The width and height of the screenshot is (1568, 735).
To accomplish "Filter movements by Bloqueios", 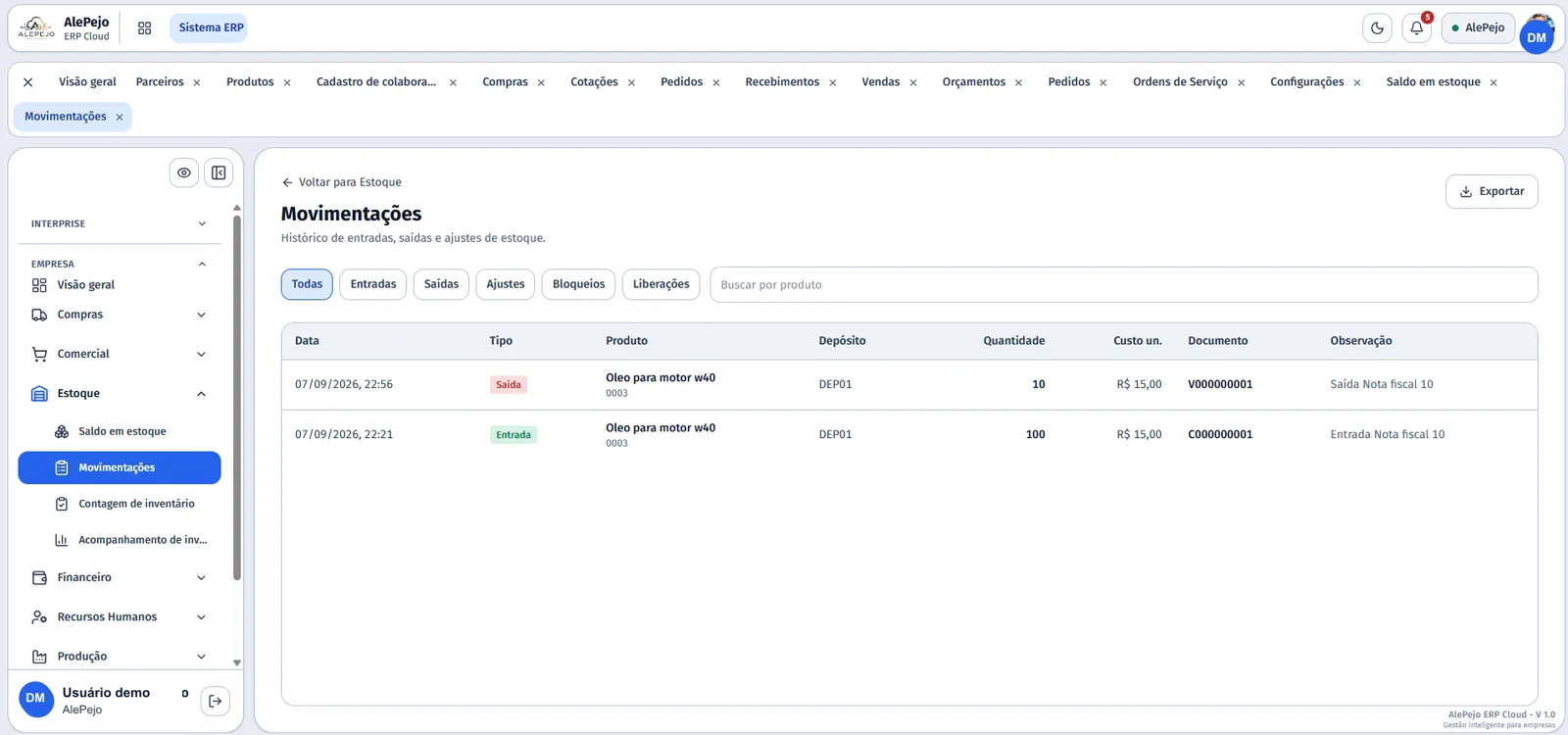I will [578, 284].
